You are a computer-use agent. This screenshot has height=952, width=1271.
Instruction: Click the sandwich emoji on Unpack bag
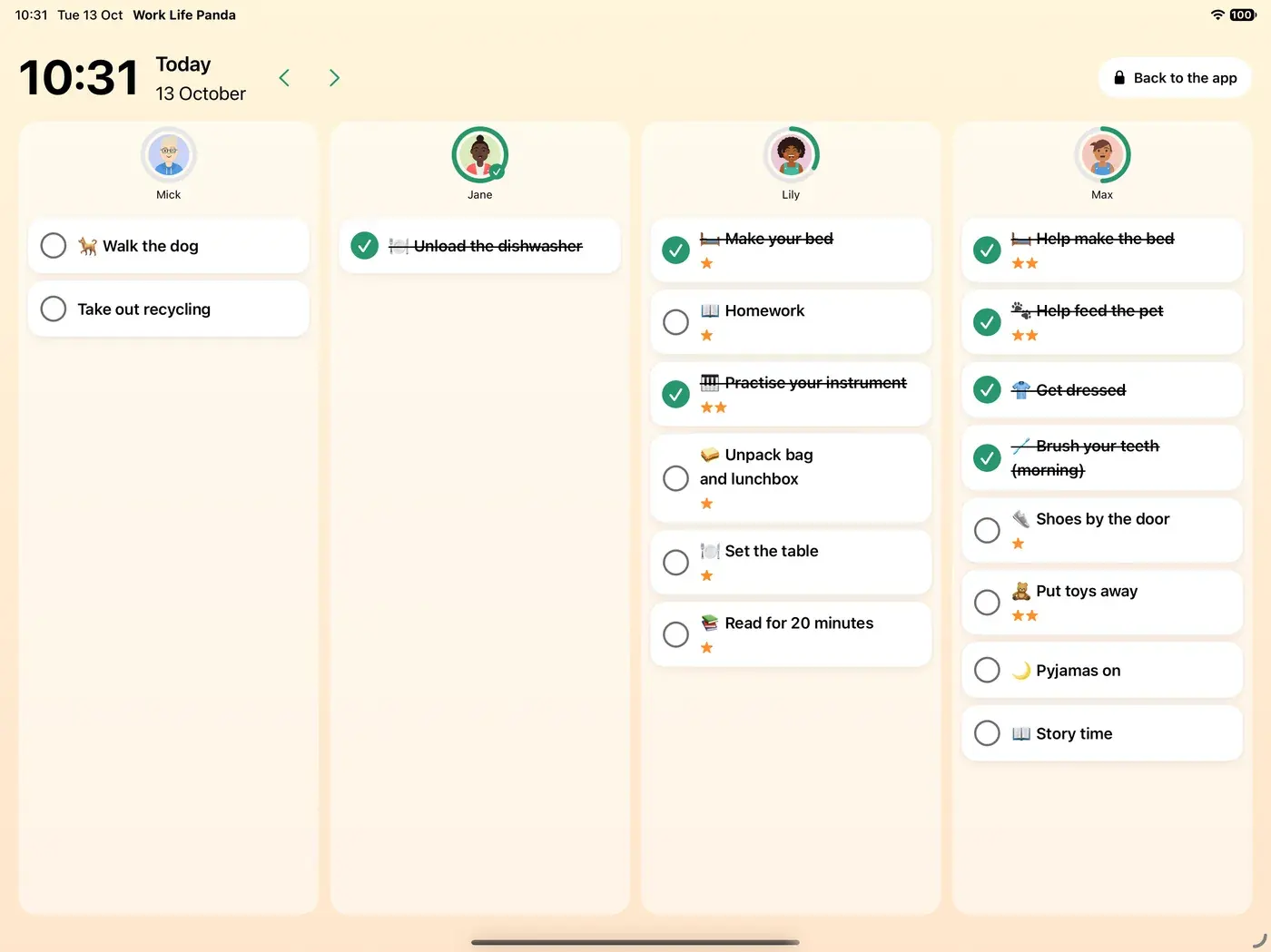pyautogui.click(x=710, y=455)
